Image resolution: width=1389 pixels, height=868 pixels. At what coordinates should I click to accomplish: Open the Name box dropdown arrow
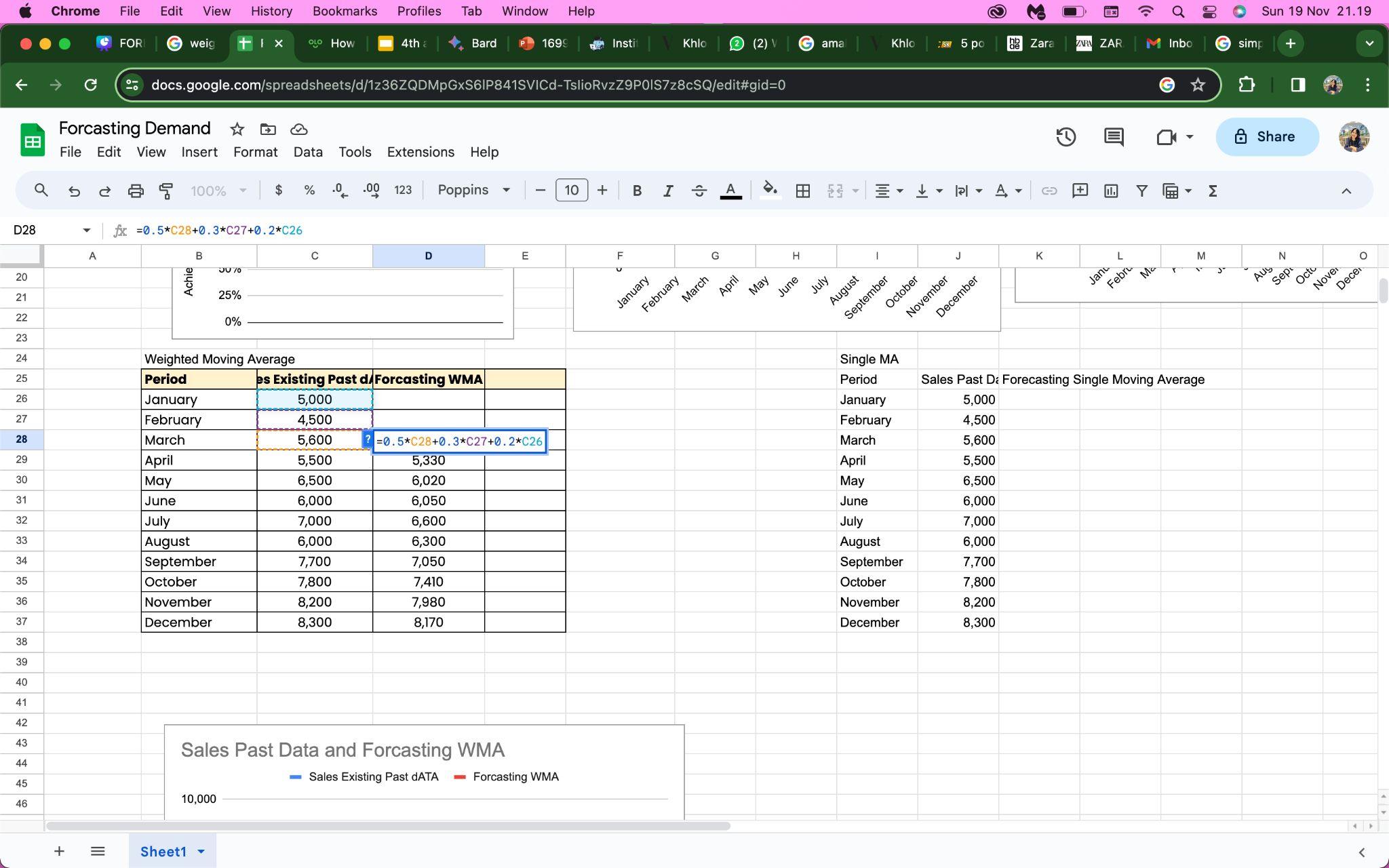(87, 231)
